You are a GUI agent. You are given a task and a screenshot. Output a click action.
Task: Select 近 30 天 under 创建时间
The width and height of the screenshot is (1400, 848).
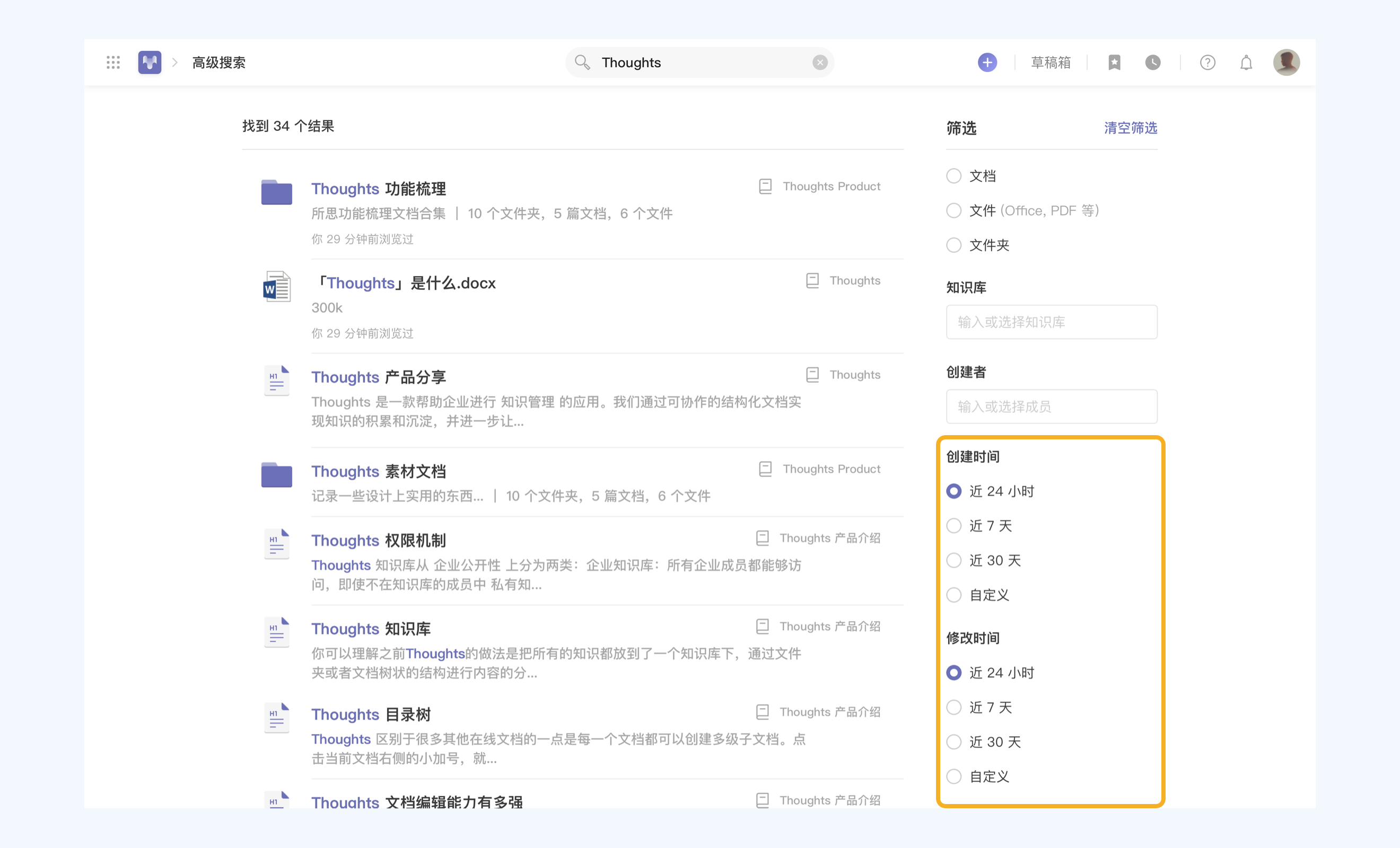954,561
